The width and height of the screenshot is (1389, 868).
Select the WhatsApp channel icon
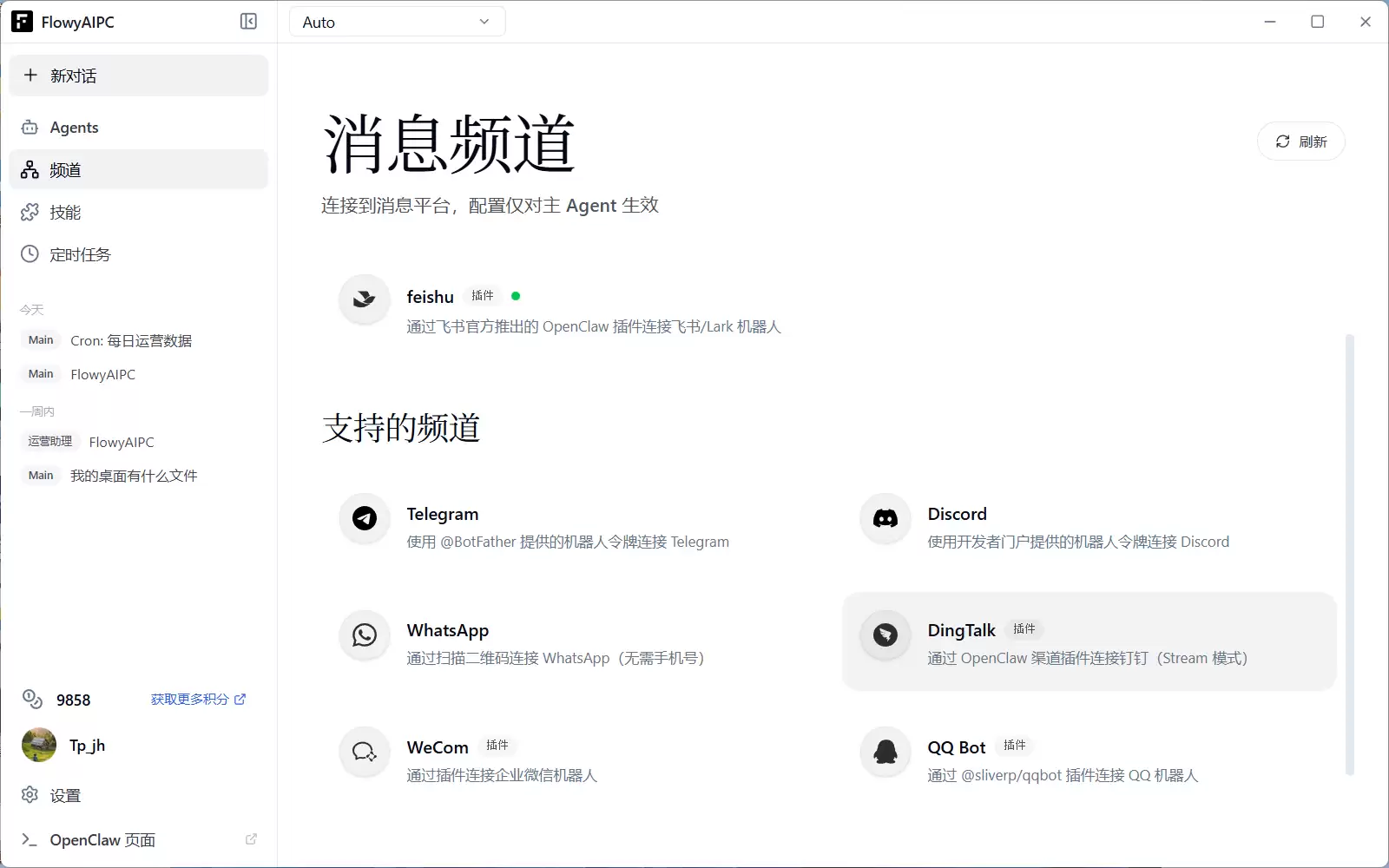[x=365, y=635]
